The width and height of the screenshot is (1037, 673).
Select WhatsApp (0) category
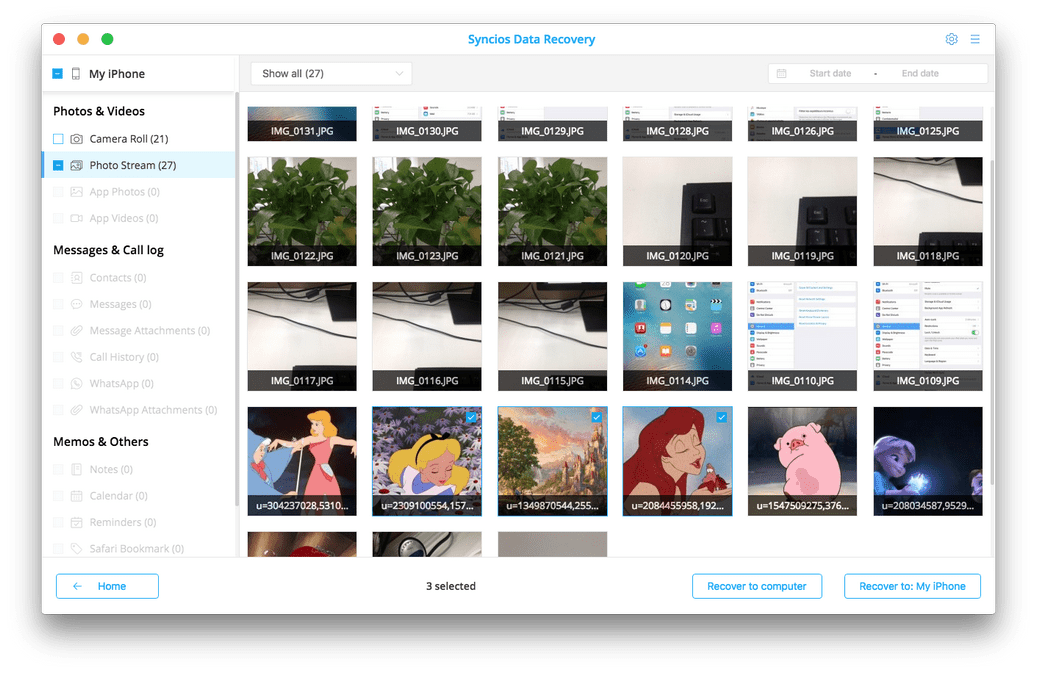click(139, 383)
